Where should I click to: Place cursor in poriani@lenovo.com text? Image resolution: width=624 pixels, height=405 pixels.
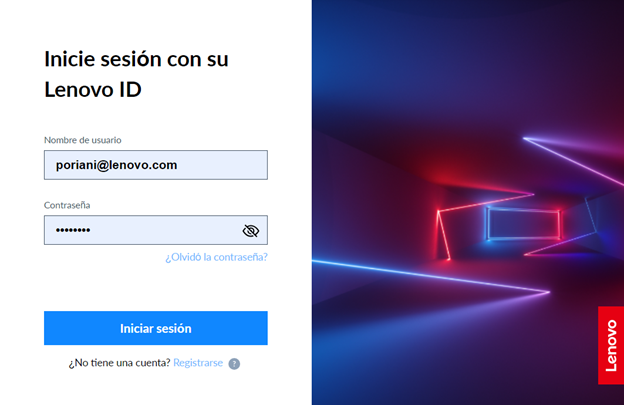(x=116, y=165)
